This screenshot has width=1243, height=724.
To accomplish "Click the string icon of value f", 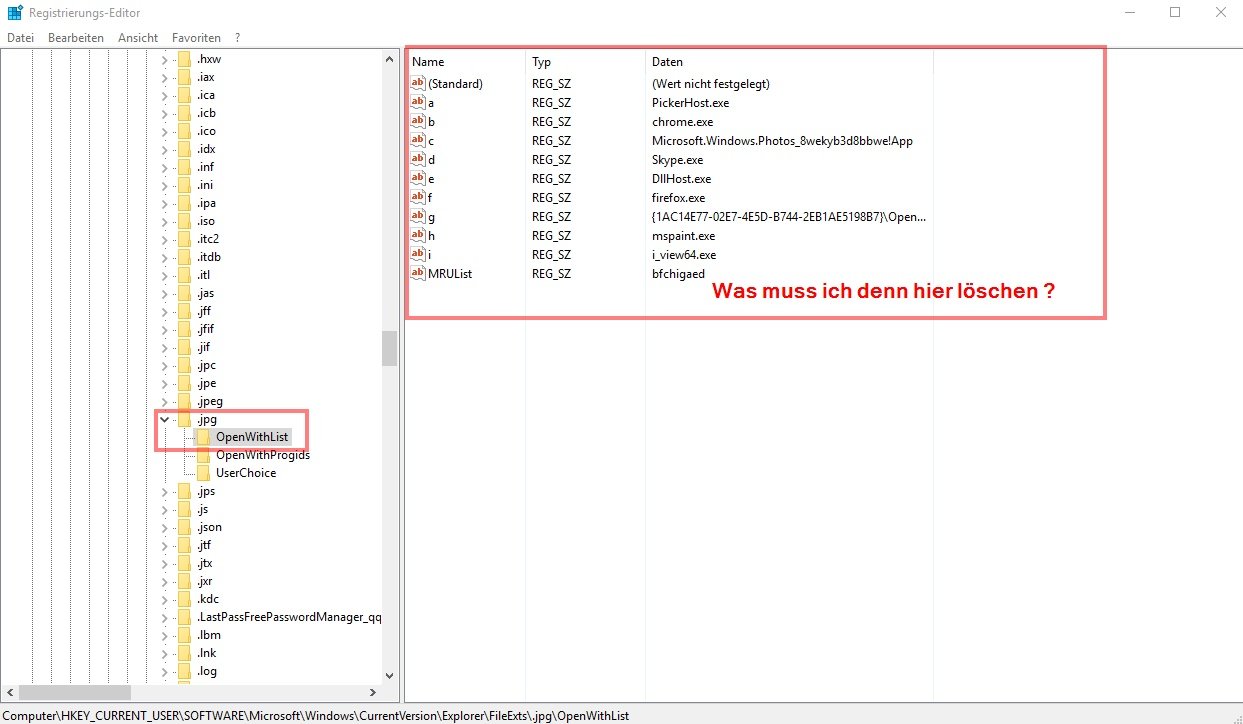I will click(418, 197).
